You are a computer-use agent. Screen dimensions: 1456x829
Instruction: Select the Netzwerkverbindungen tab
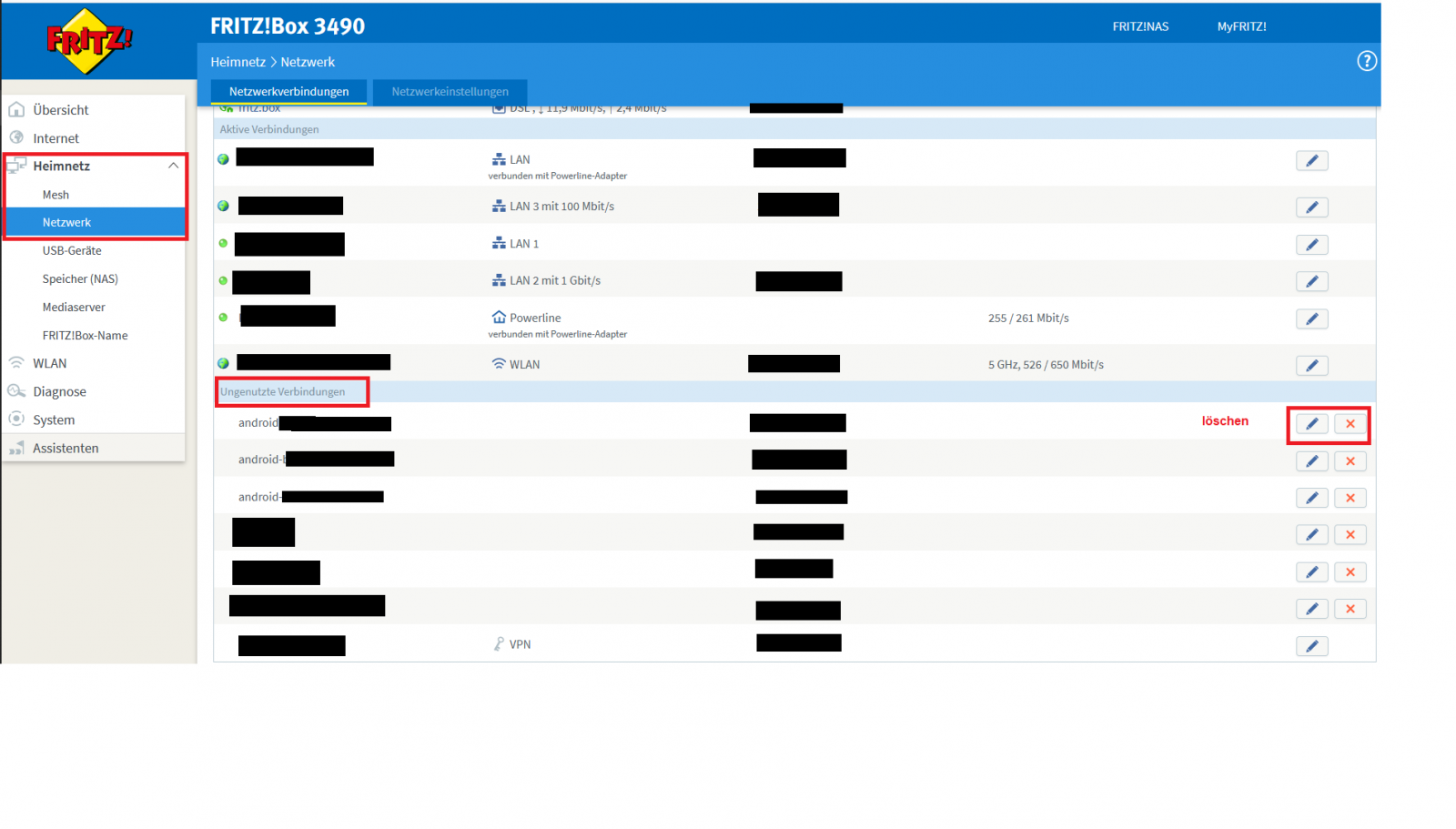(288, 92)
